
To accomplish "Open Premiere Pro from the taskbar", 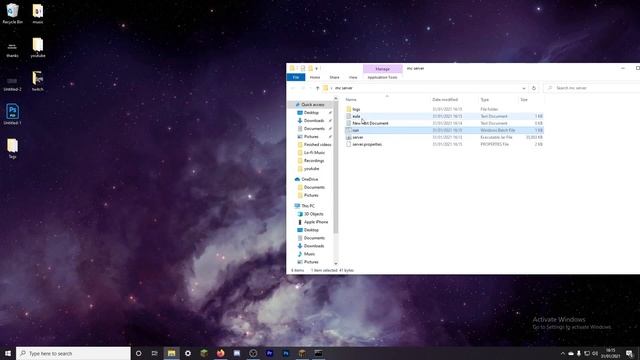I will point(269,353).
